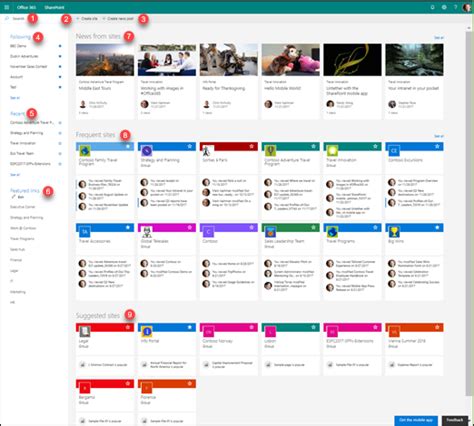Click the Create news post command
This screenshot has width=474, height=426.
118,19
